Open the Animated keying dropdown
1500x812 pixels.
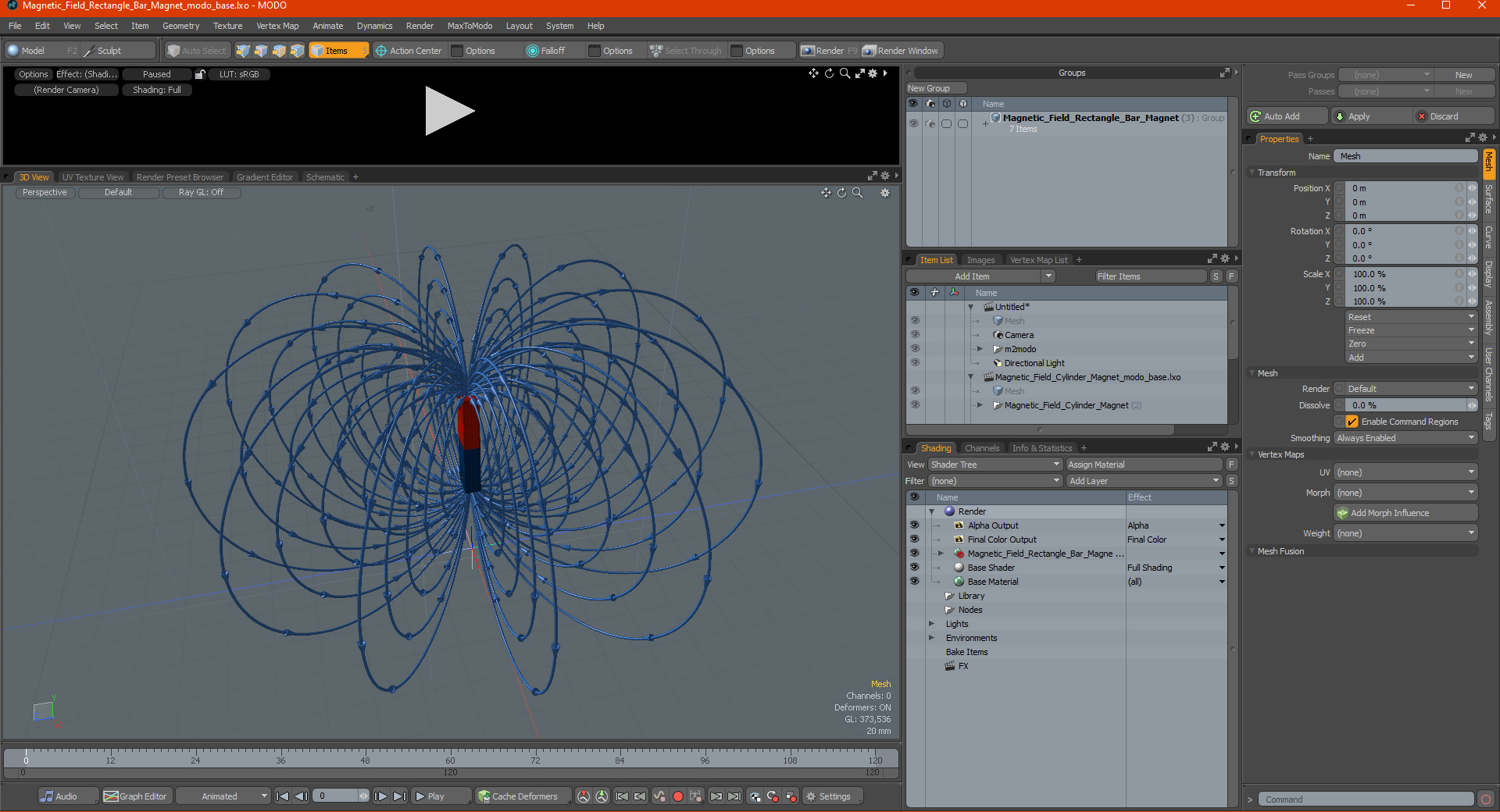pyautogui.click(x=223, y=796)
